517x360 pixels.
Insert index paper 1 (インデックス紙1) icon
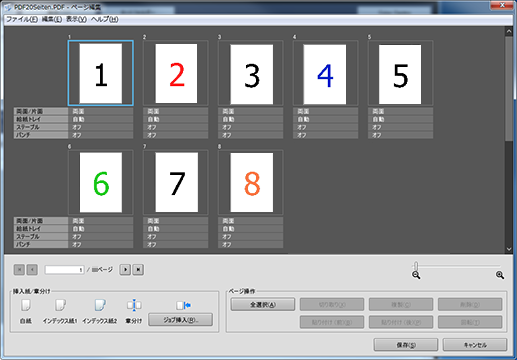tap(60, 305)
